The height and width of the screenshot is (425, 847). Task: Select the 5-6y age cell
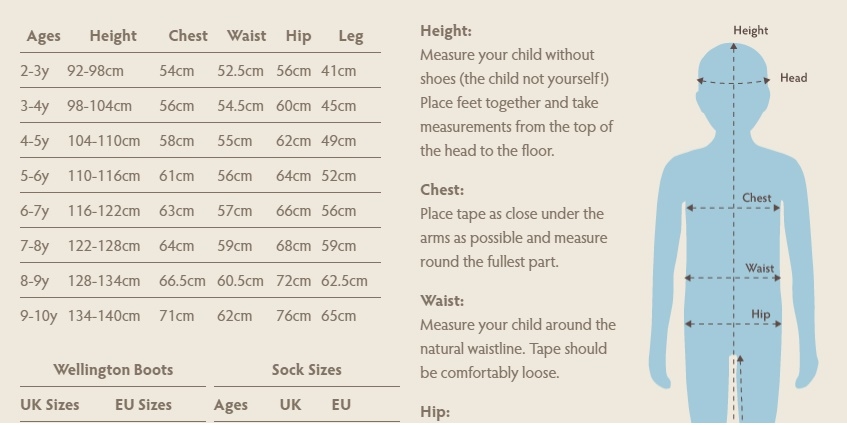pyautogui.click(x=35, y=177)
